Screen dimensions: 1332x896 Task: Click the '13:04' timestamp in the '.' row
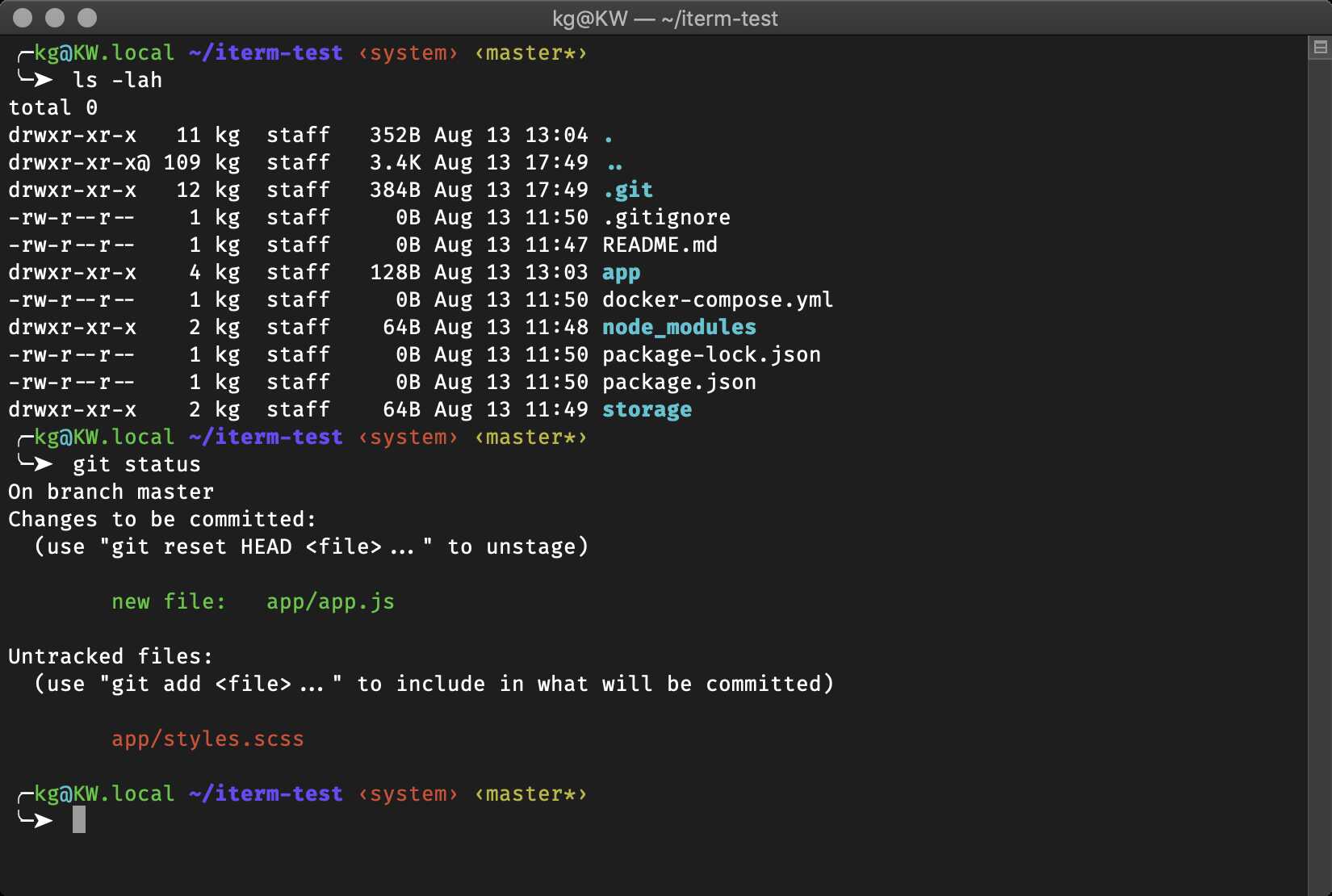click(x=557, y=135)
